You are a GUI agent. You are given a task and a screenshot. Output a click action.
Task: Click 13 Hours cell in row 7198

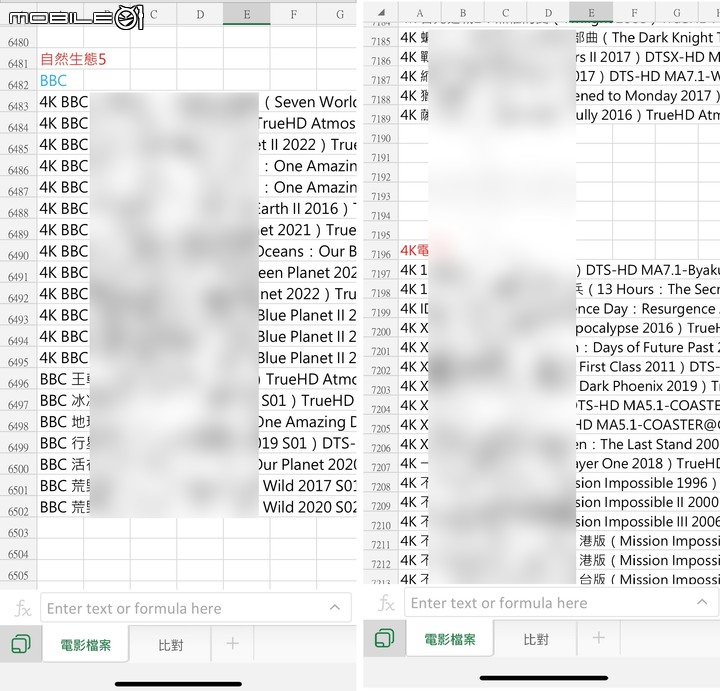point(648,289)
